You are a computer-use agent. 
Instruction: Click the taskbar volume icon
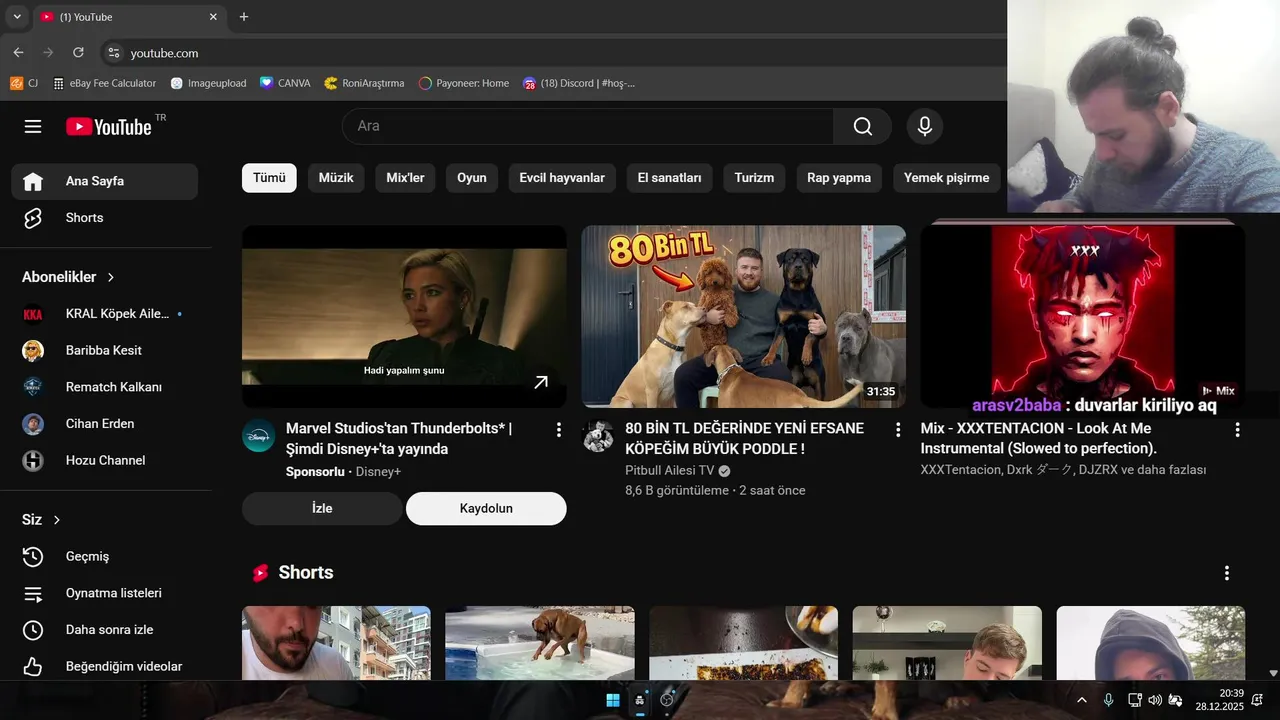coord(1155,700)
